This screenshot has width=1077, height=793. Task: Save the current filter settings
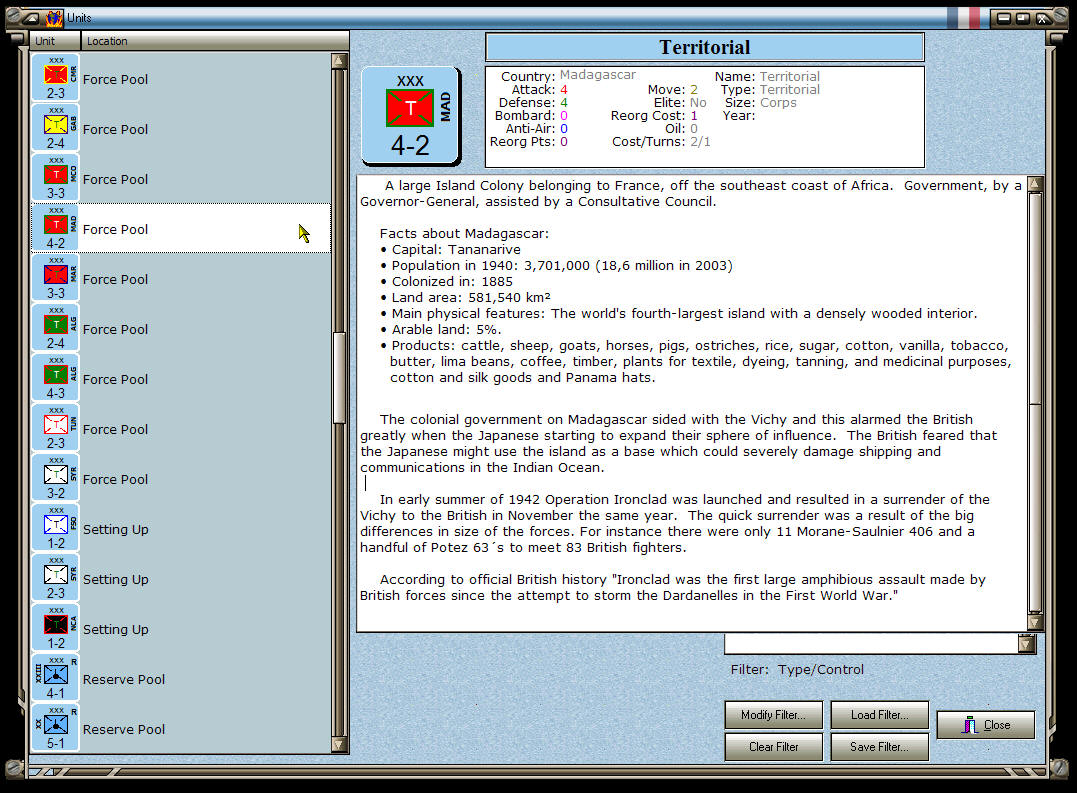[x=879, y=746]
